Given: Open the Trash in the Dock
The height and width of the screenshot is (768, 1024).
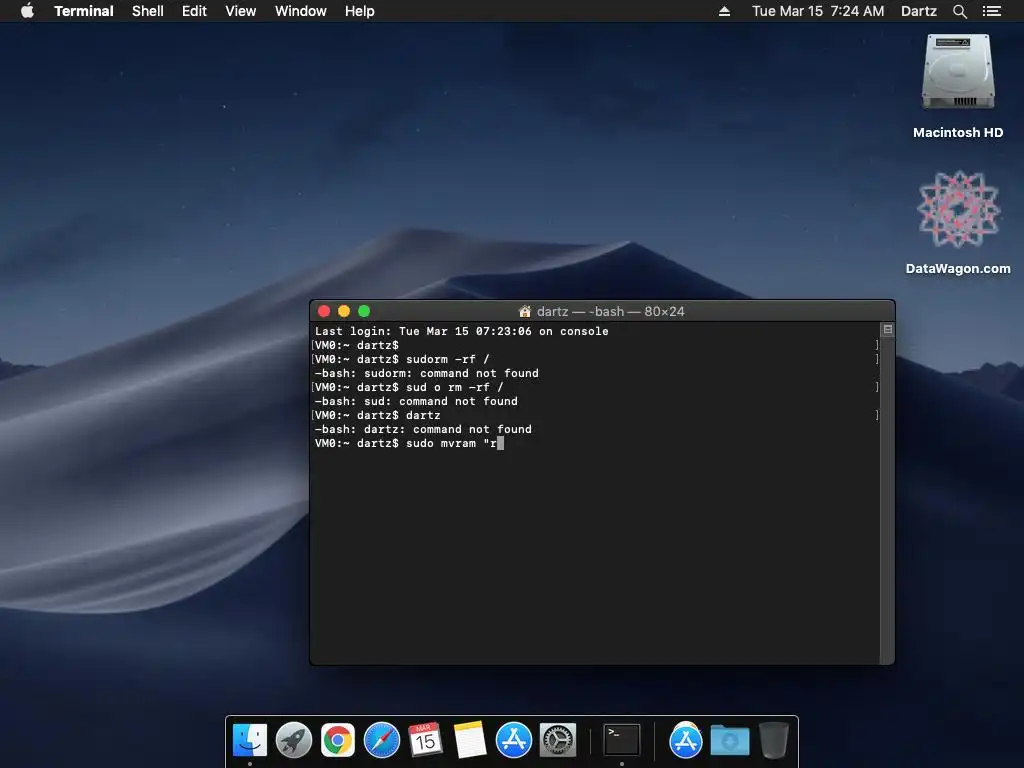Looking at the screenshot, I should pyautogui.click(x=774, y=740).
